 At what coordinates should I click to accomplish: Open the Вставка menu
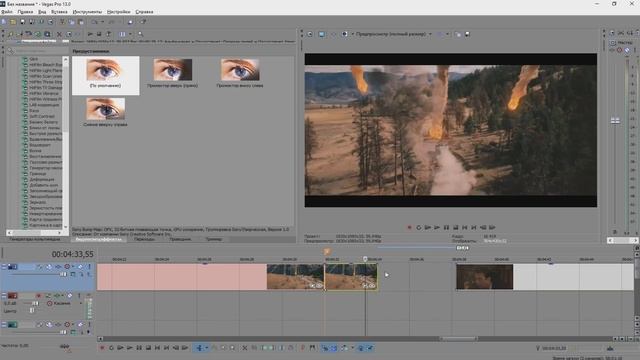click(x=59, y=12)
